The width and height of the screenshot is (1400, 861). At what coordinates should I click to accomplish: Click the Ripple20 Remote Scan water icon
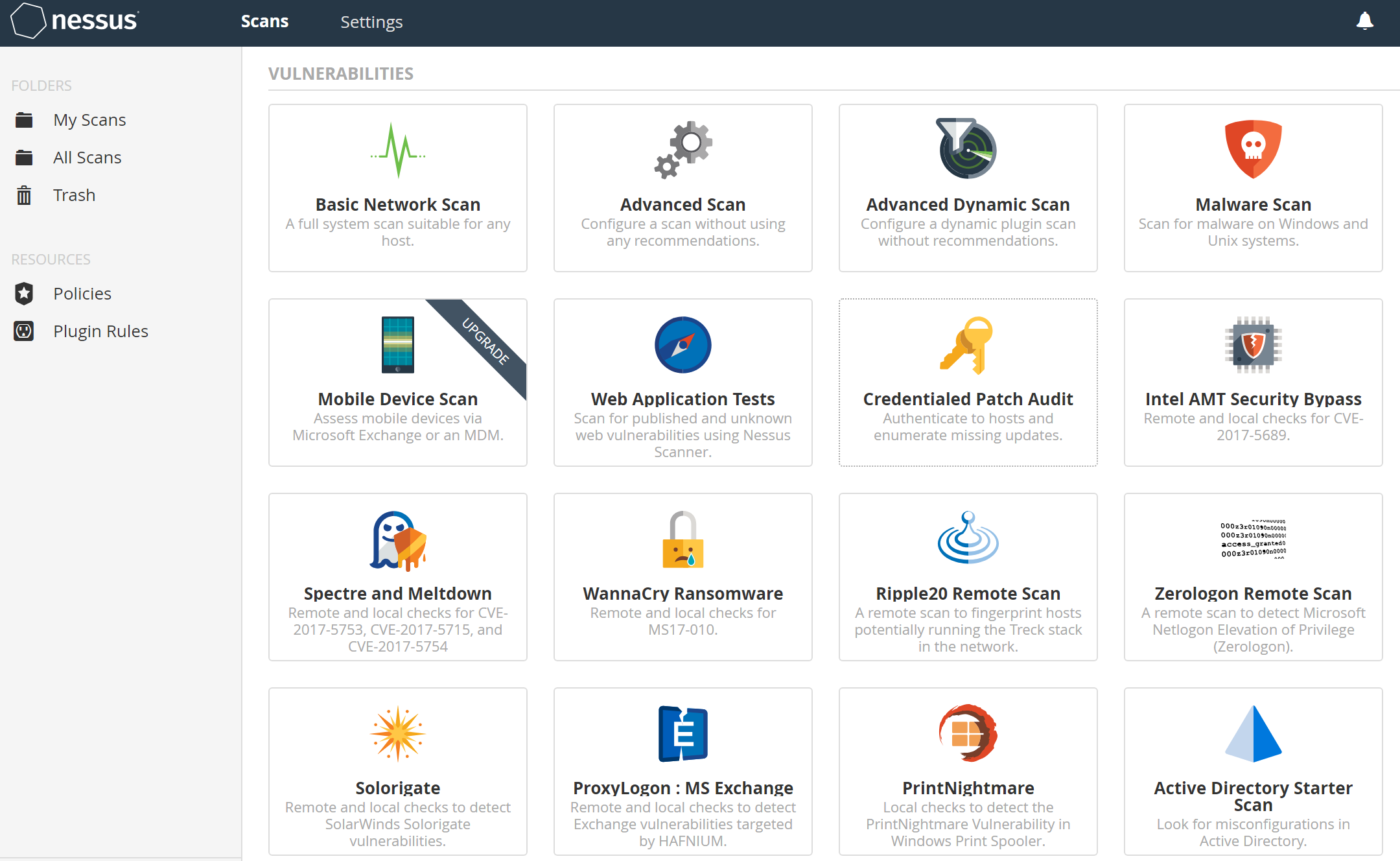point(968,537)
